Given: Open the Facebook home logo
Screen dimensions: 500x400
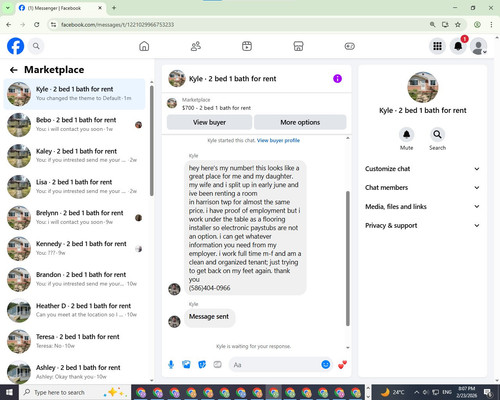Looking at the screenshot, I should tap(15, 46).
